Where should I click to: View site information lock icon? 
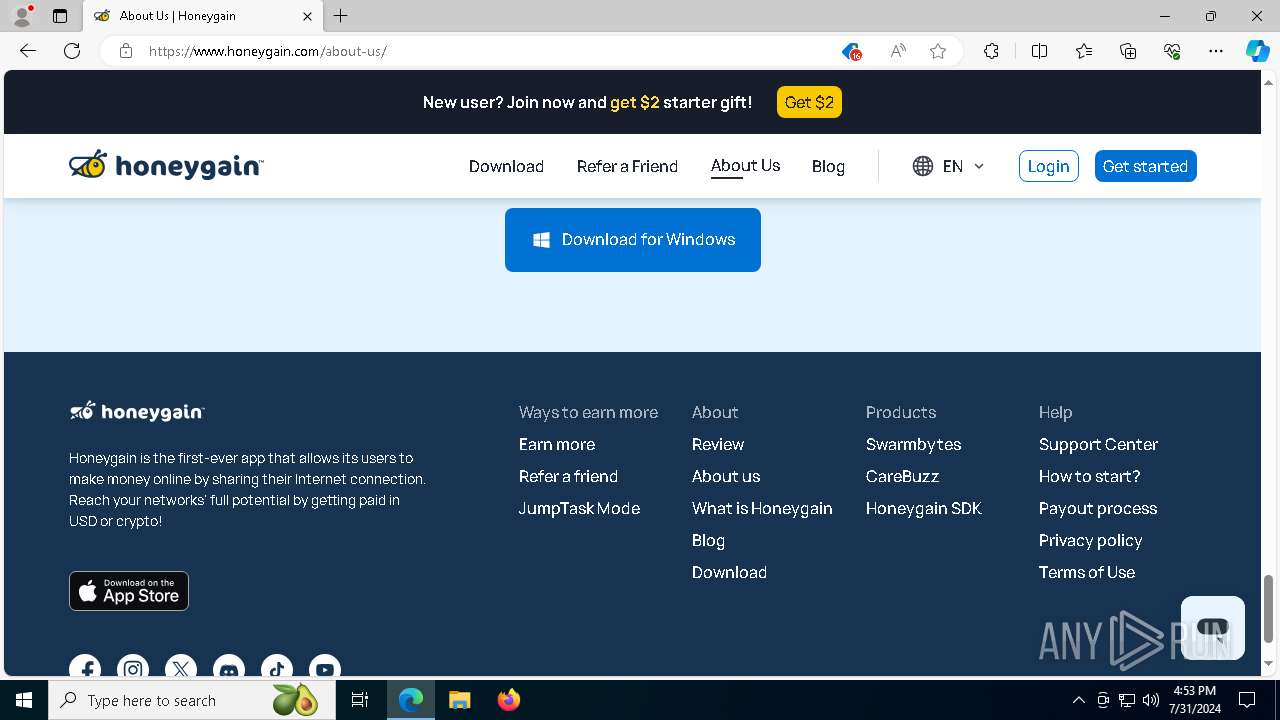pos(126,51)
